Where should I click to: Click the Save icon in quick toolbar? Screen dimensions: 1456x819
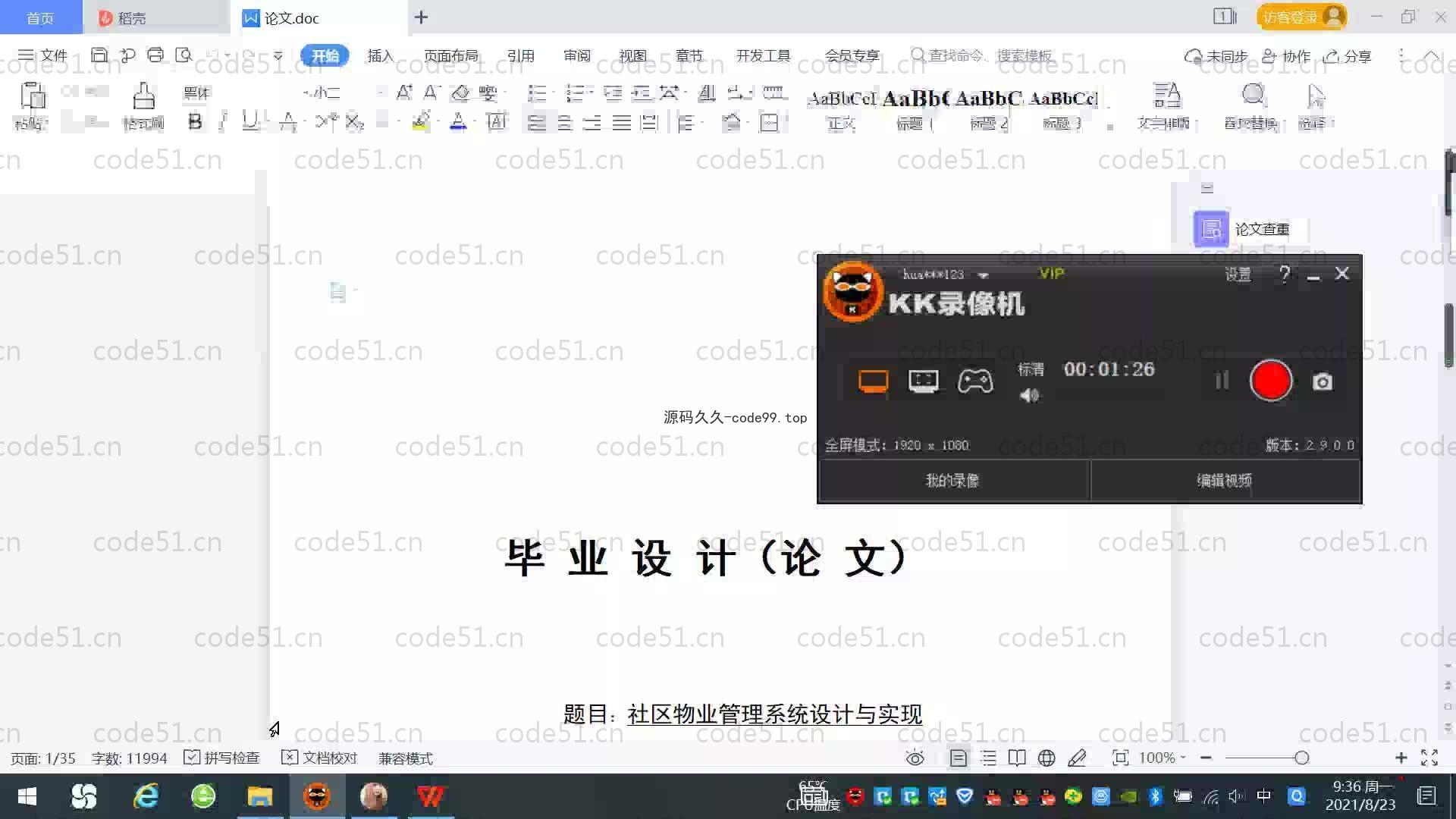click(x=99, y=55)
